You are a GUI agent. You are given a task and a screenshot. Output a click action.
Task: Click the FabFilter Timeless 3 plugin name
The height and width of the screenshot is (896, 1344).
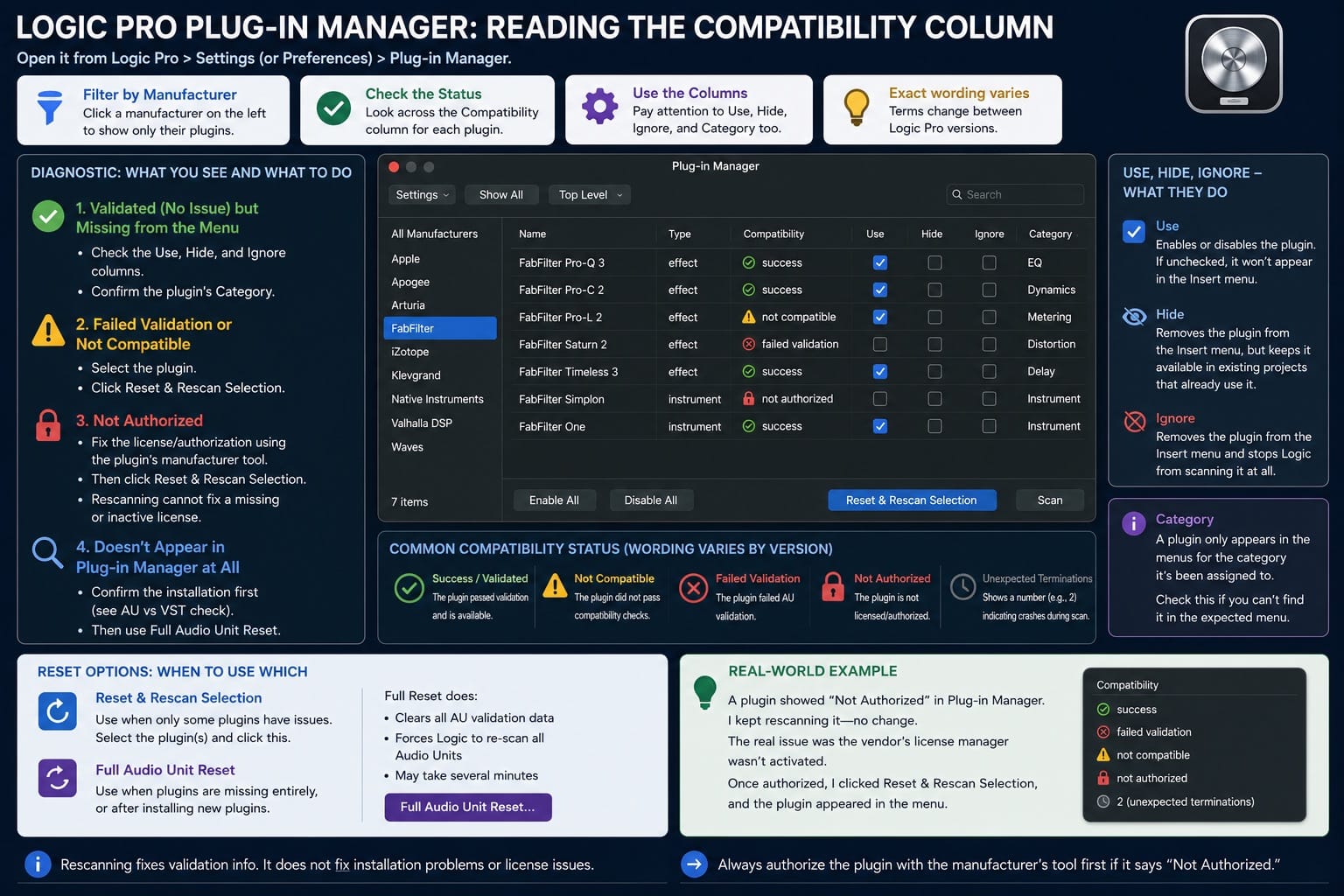[x=568, y=372]
